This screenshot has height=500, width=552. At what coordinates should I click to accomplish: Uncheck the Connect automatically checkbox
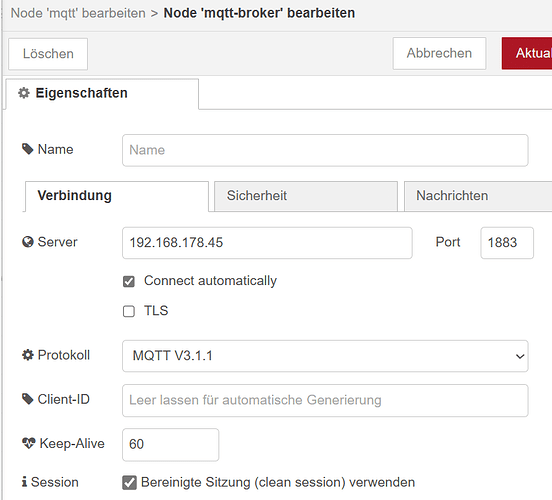click(x=129, y=281)
